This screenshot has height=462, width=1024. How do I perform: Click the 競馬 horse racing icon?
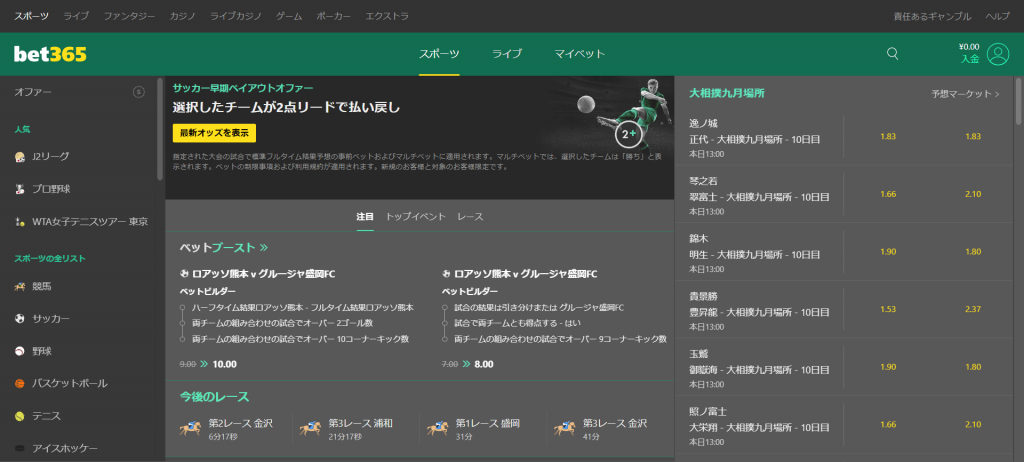click(20, 286)
